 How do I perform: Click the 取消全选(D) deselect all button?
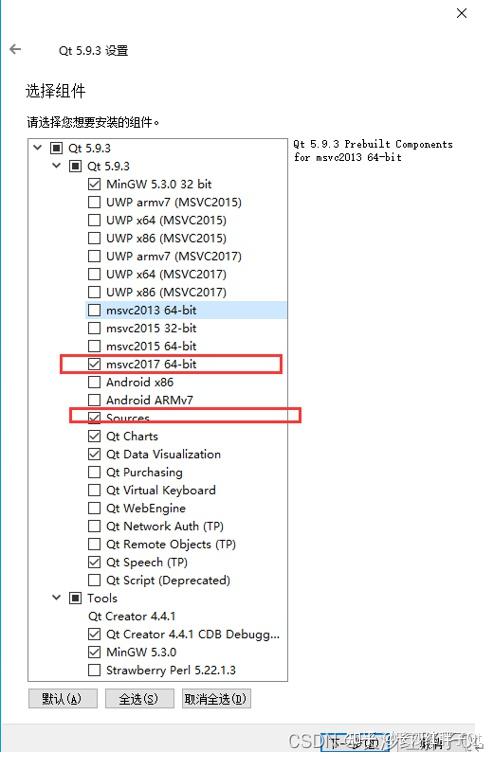tap(216, 699)
